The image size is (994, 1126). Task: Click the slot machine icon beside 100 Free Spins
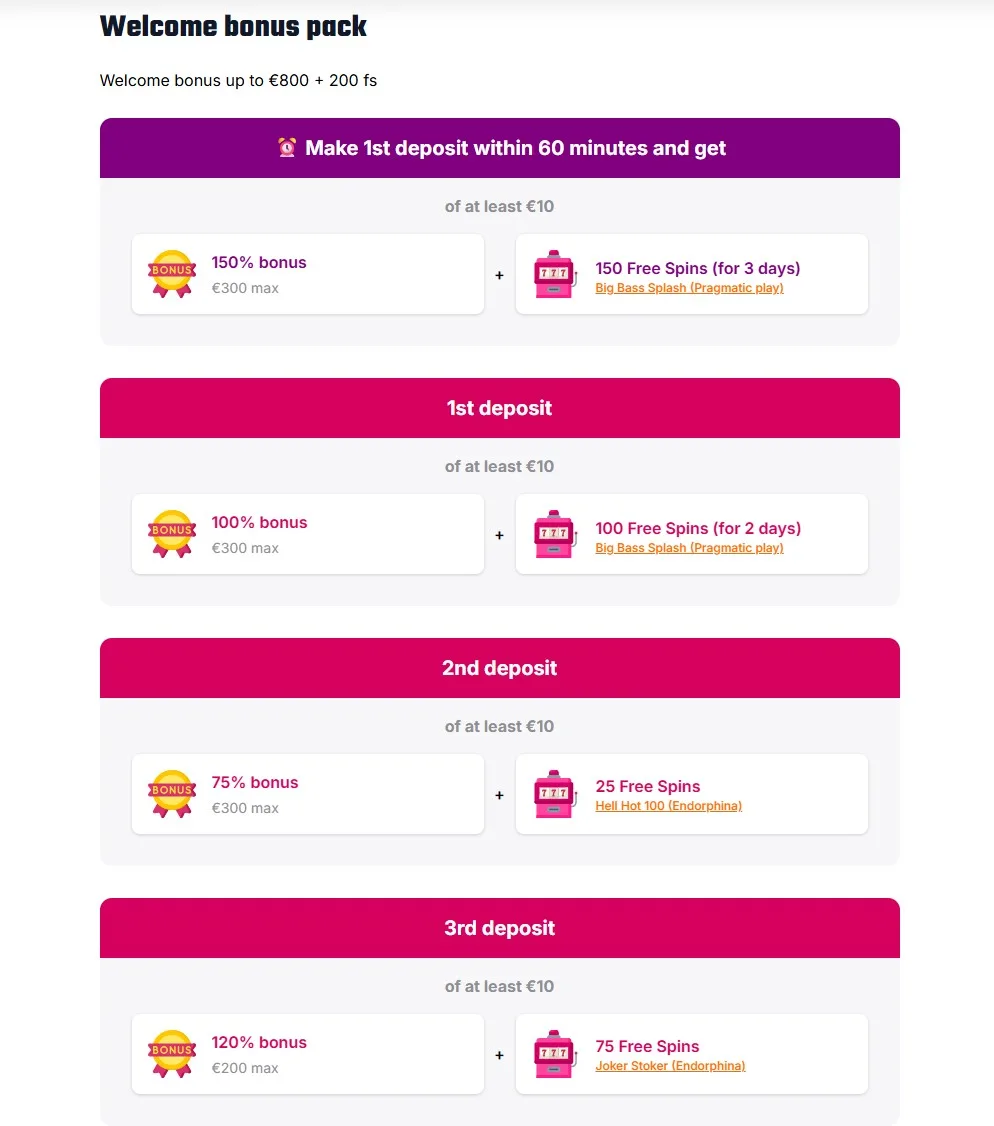[x=555, y=535]
